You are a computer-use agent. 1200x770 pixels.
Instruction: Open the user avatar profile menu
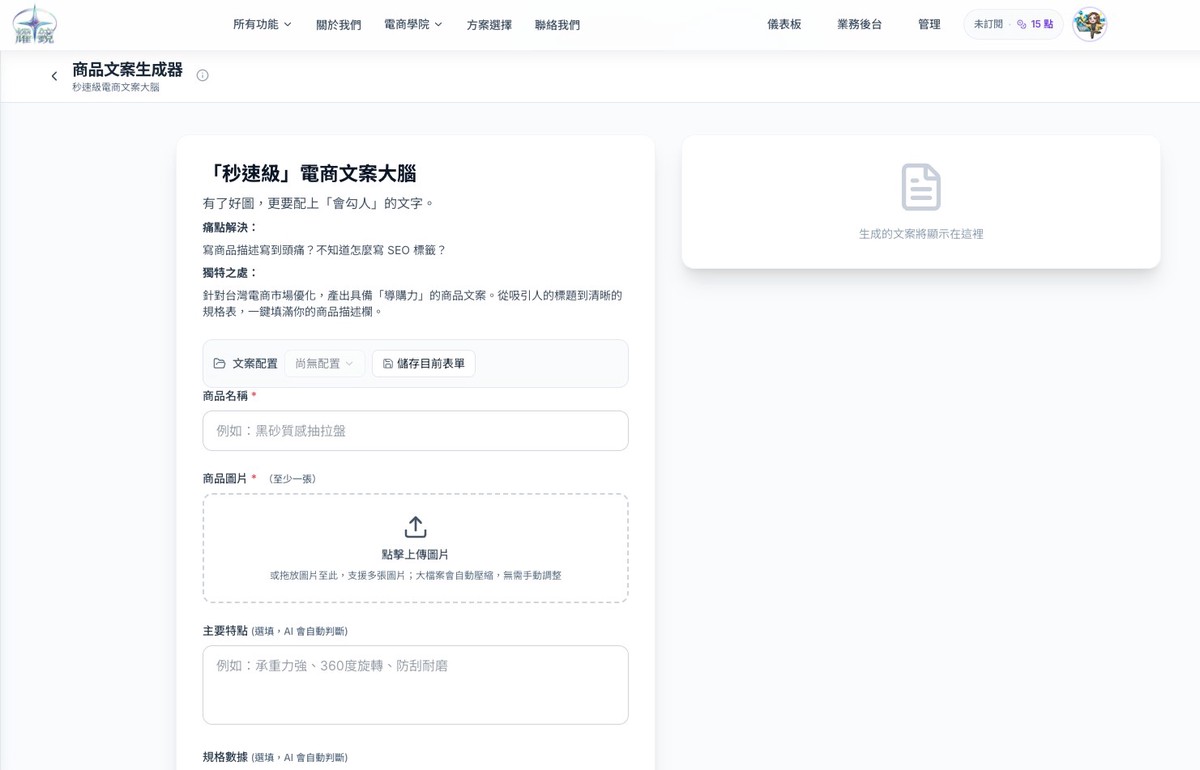1089,24
